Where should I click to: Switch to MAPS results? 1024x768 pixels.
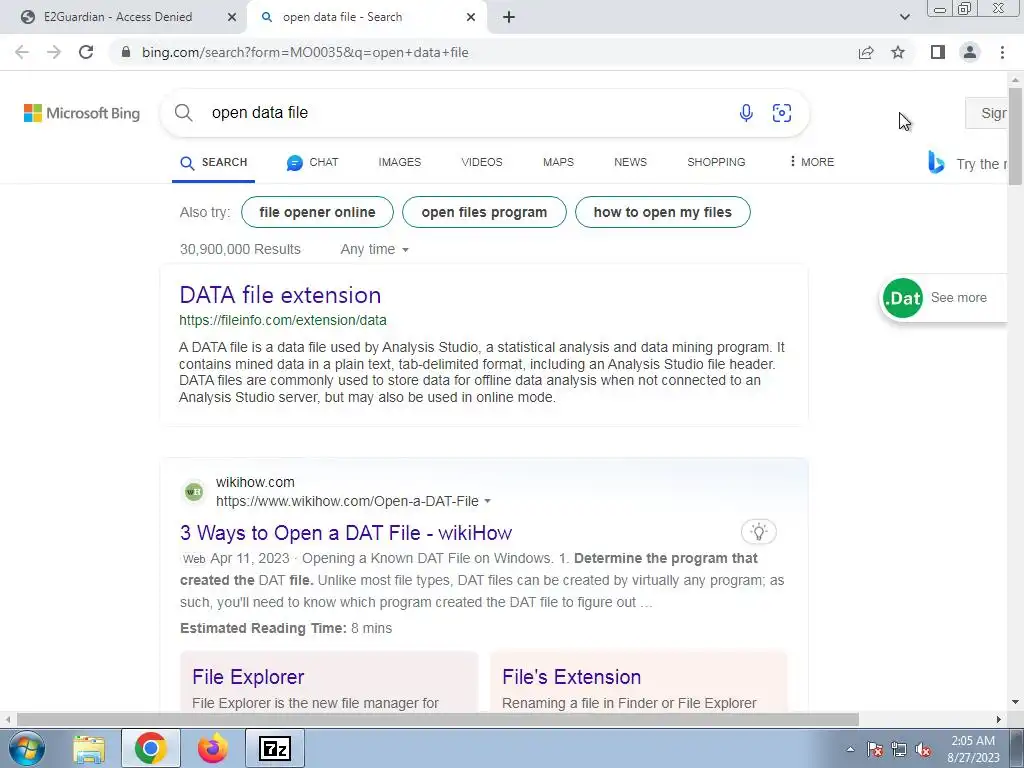point(558,162)
